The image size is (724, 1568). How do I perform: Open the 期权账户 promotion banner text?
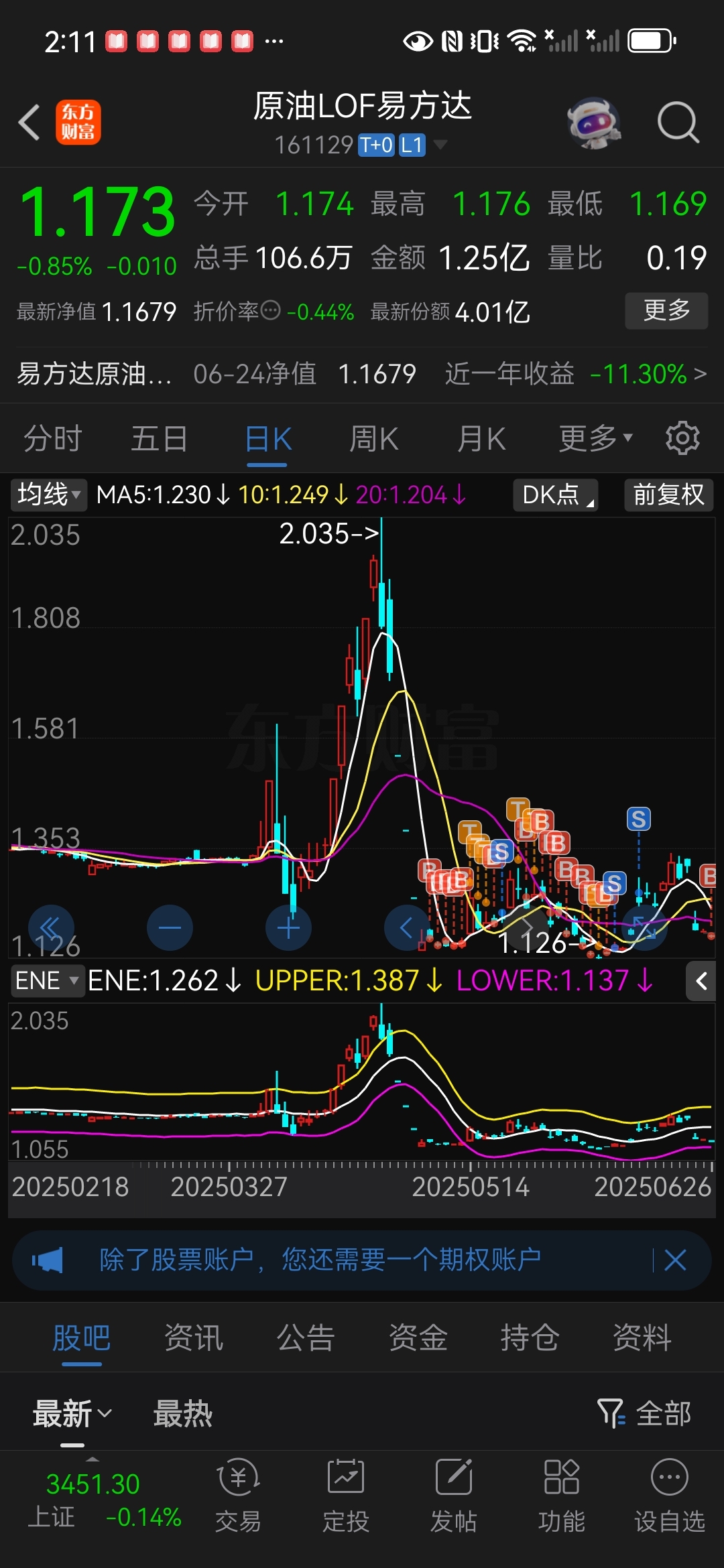(320, 1260)
